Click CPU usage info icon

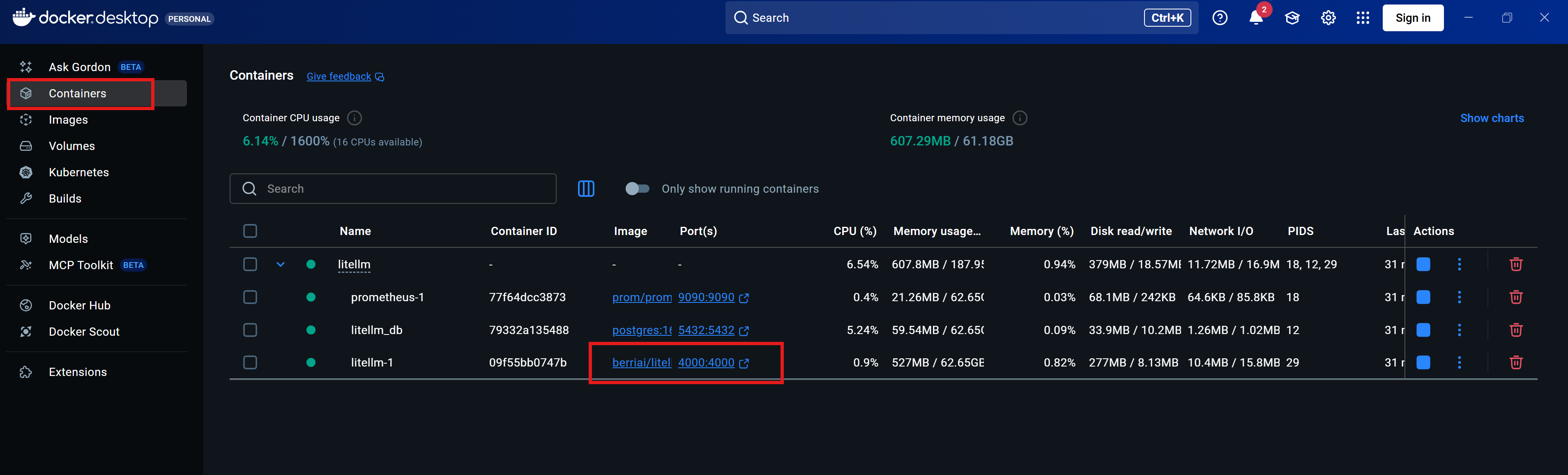click(x=354, y=118)
